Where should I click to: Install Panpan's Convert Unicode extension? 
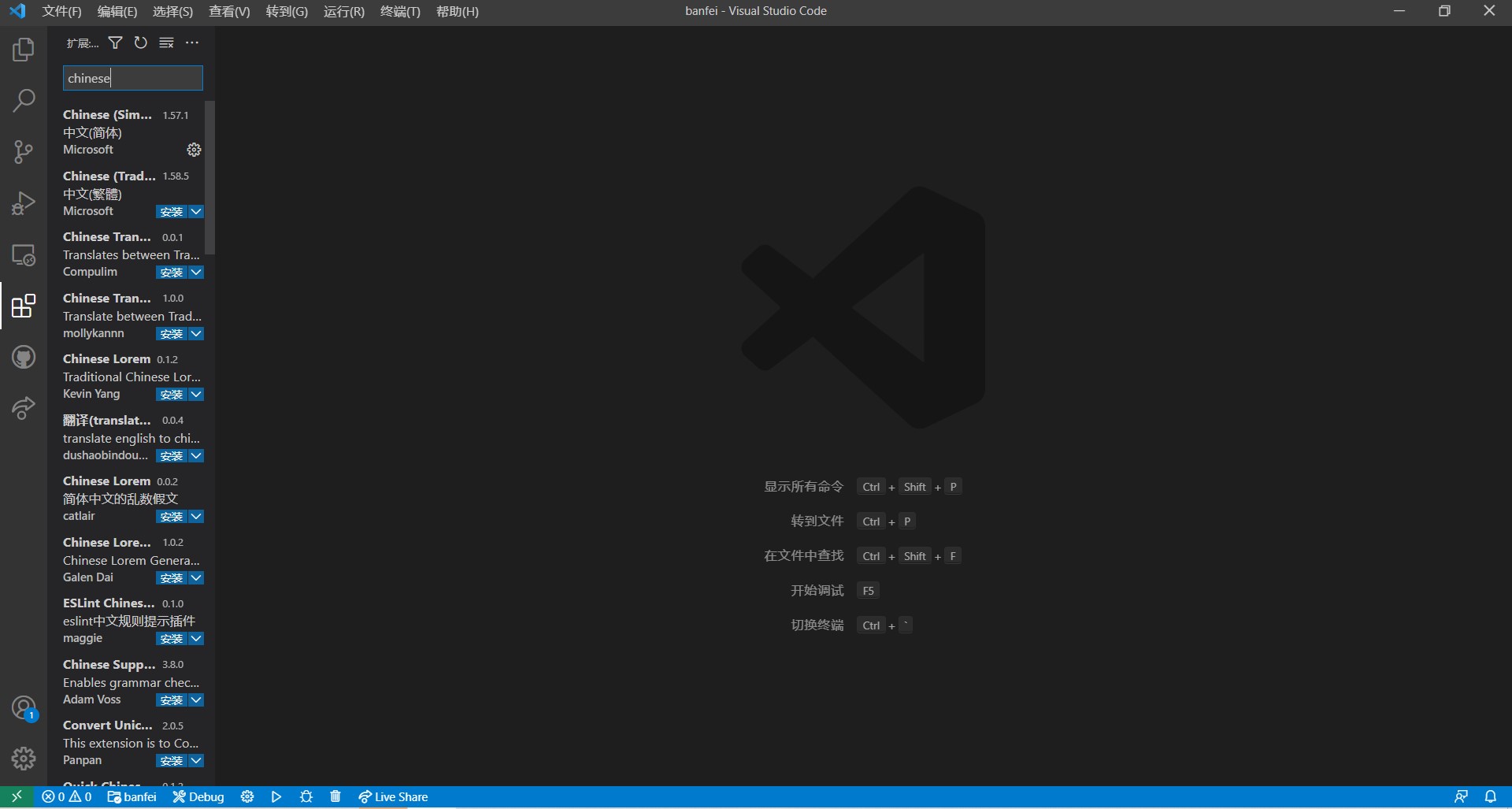point(171,761)
